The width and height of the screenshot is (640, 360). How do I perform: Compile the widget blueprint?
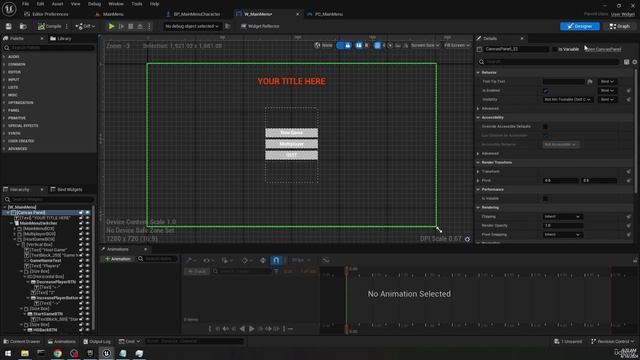pyautogui.click(x=49, y=26)
